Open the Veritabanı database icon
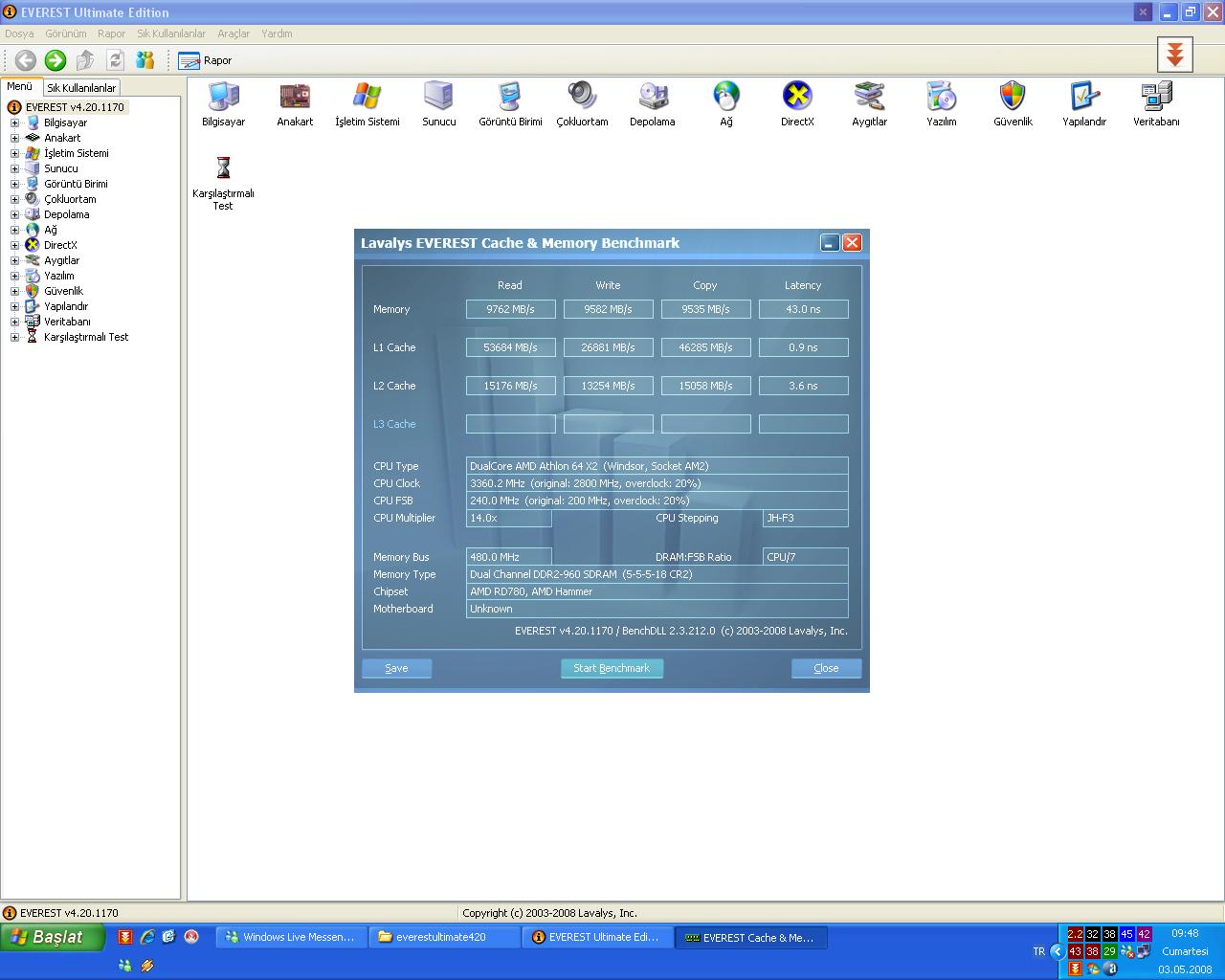 1156,104
